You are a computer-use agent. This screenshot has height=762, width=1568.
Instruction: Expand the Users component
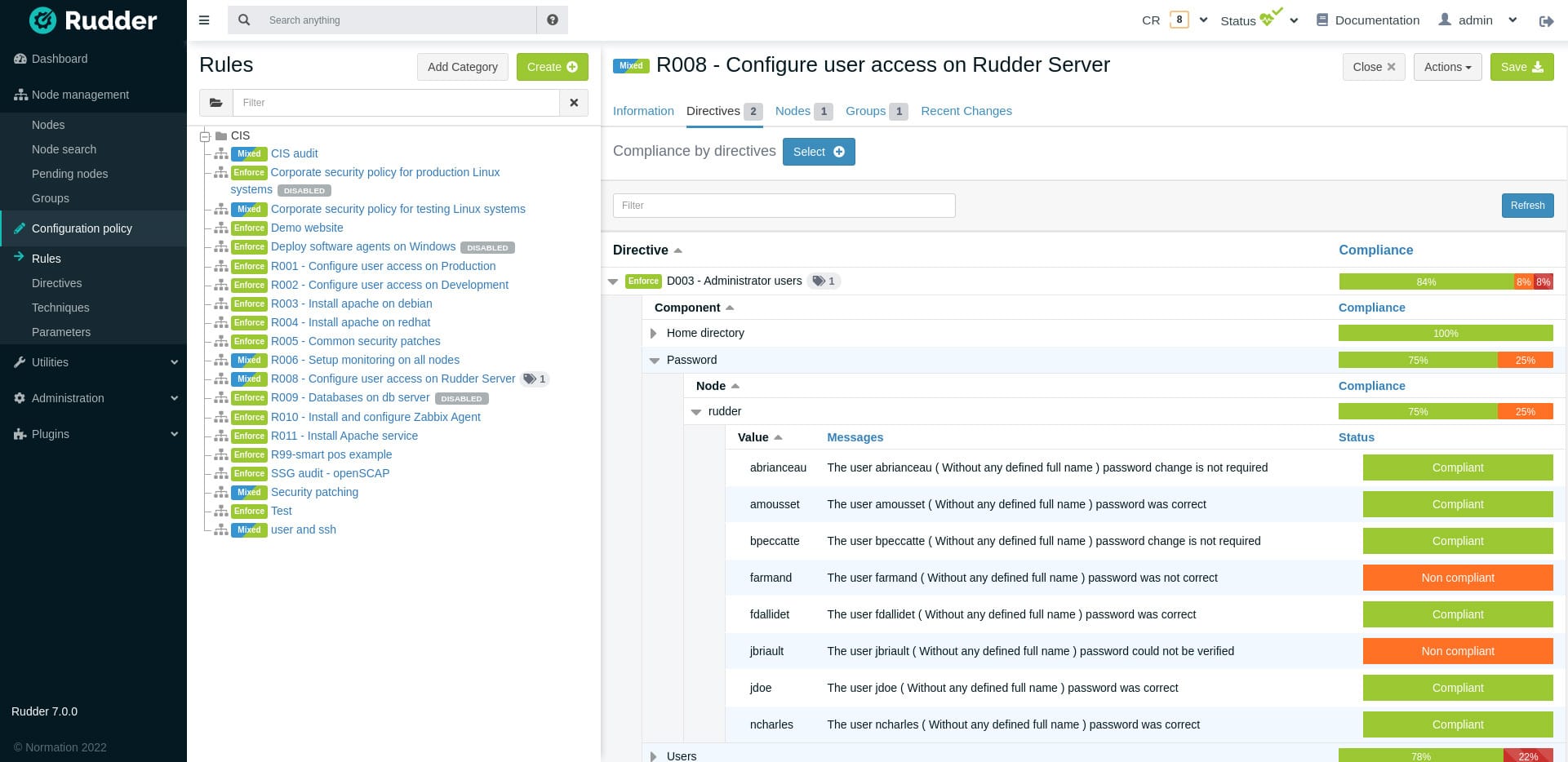(654, 756)
